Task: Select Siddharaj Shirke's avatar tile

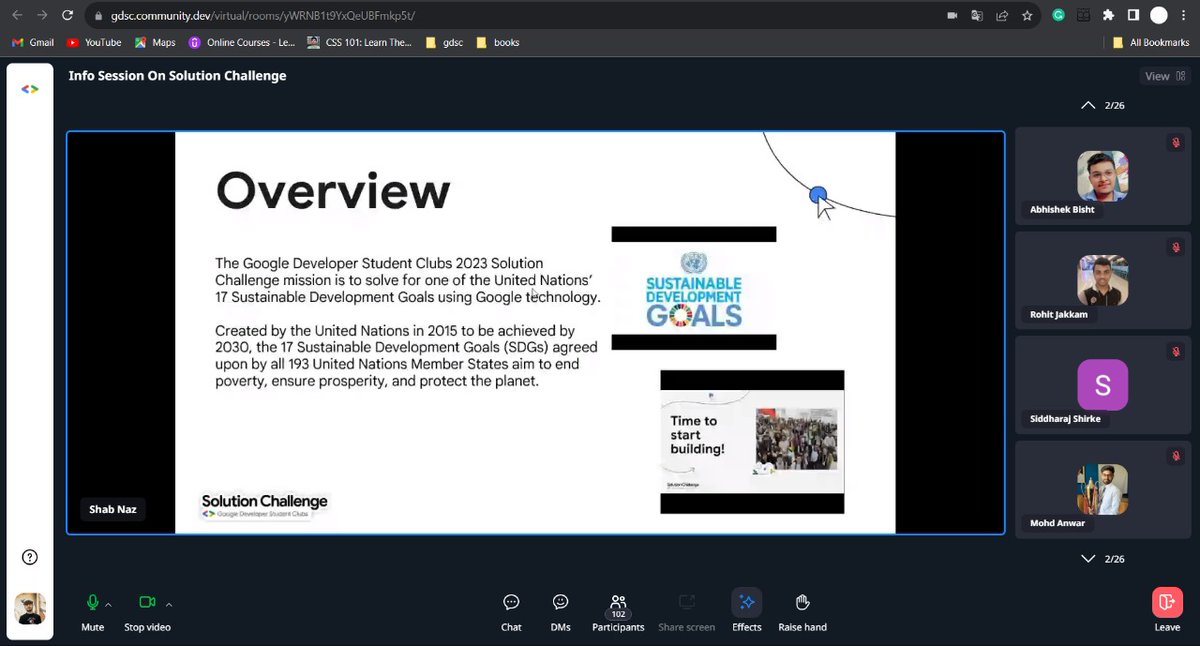Action: (x=1103, y=385)
